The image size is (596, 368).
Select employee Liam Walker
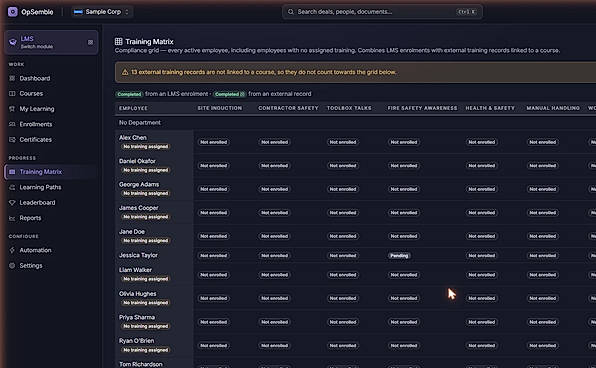[135, 270]
